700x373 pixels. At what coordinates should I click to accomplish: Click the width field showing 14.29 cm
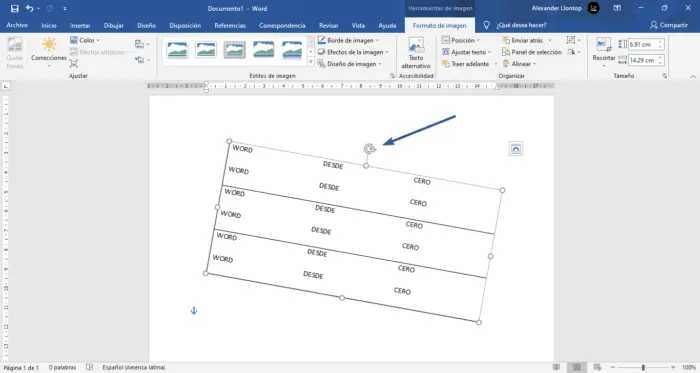(642, 60)
